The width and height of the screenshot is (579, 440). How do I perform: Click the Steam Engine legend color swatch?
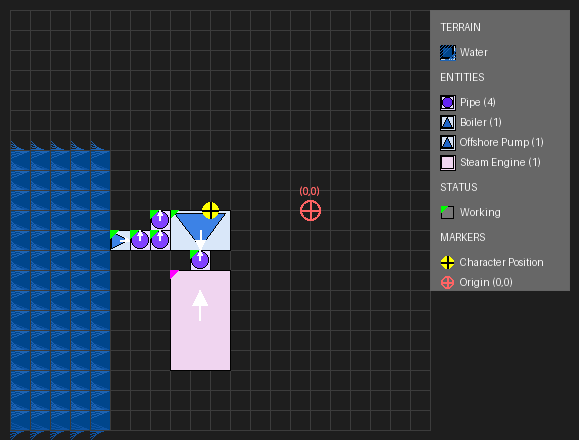click(448, 162)
